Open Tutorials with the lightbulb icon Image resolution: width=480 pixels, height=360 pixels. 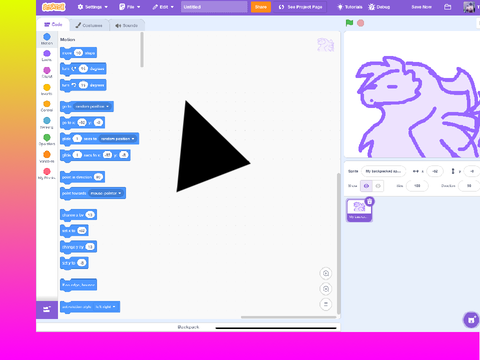350,7
